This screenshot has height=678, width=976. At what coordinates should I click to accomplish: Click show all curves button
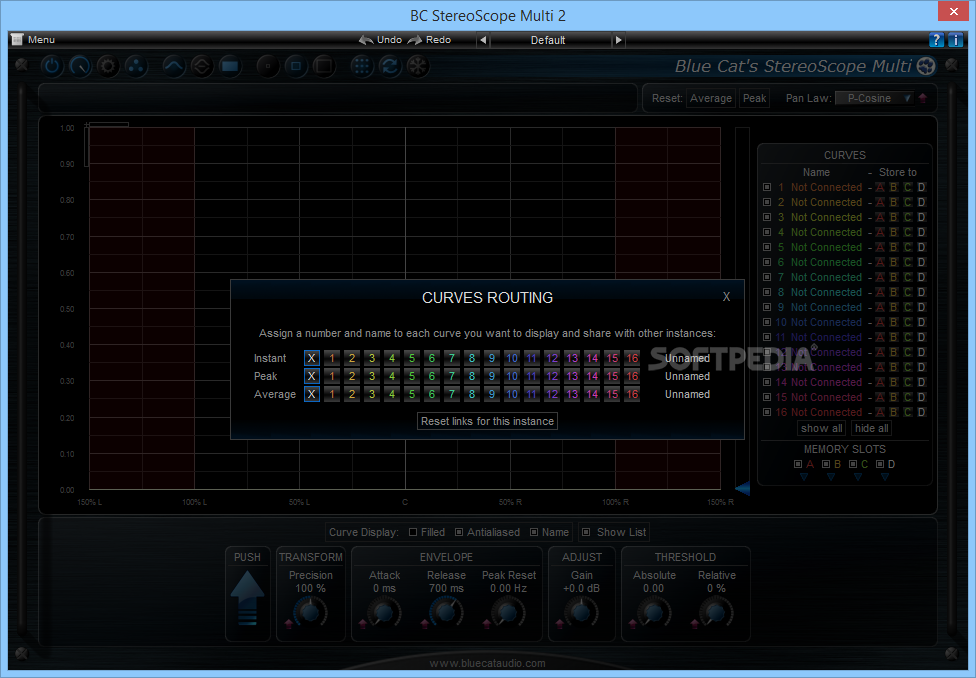(822, 428)
